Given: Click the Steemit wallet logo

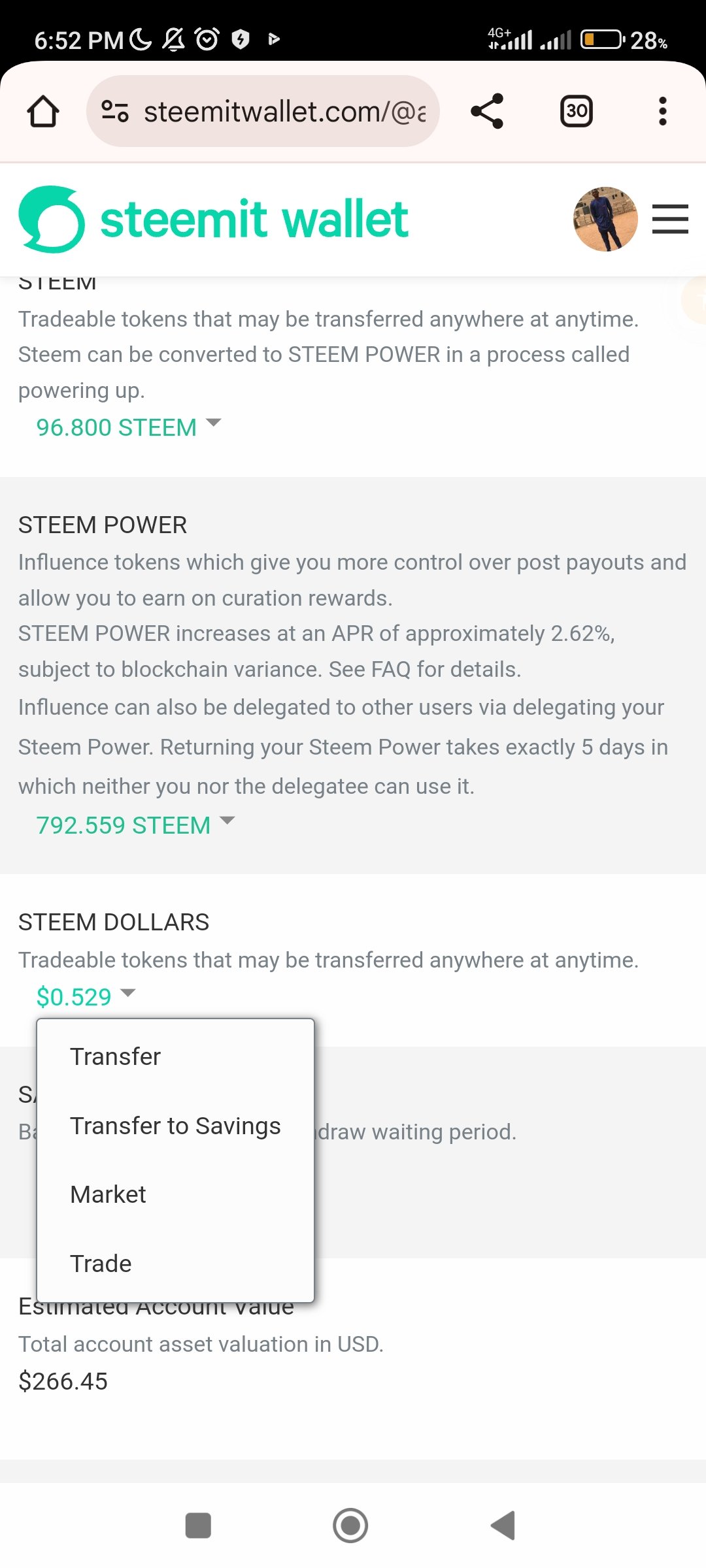Looking at the screenshot, I should pyautogui.click(x=213, y=220).
